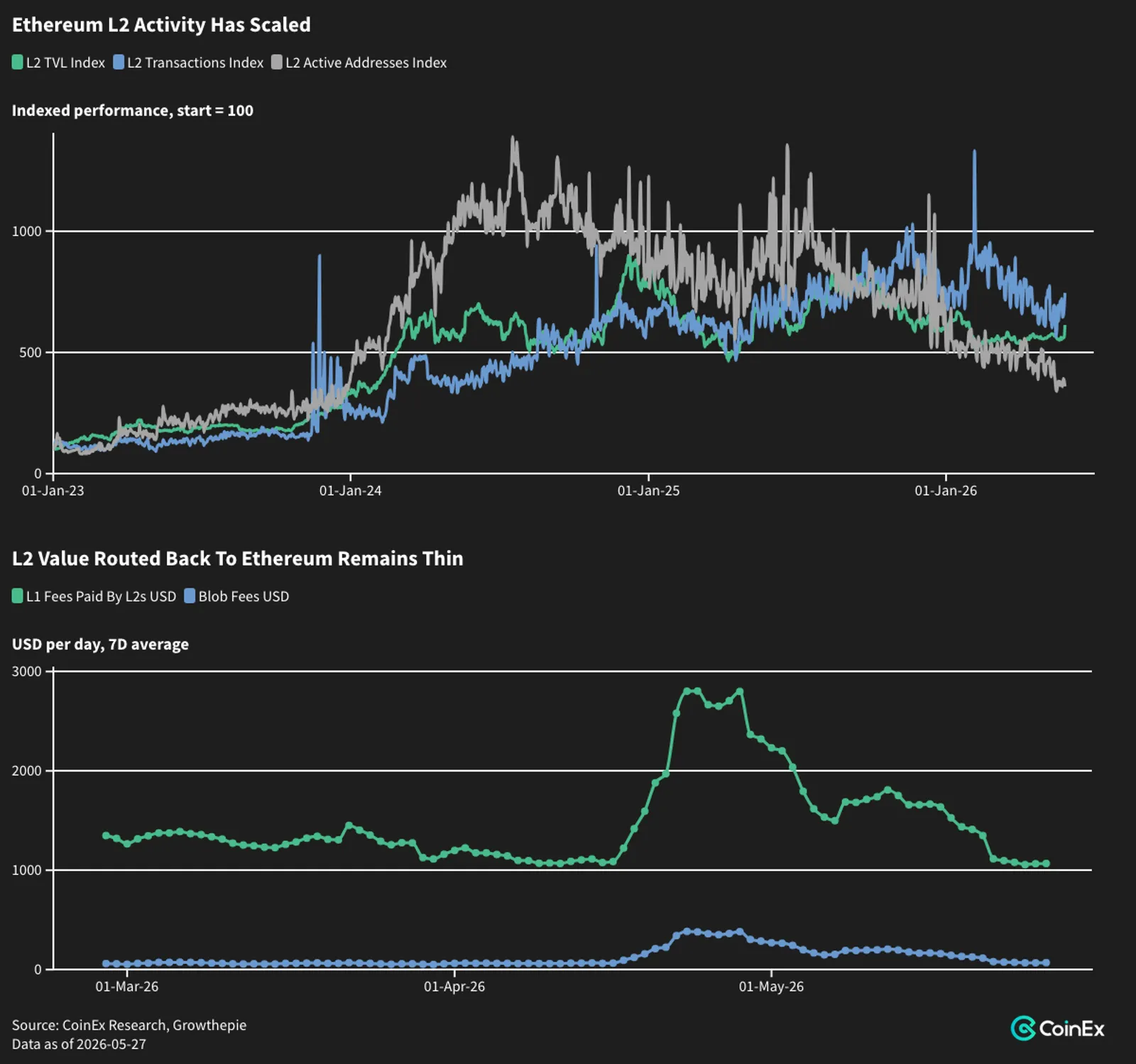Click the 01-Jan-24 axis label
The width and height of the screenshot is (1136, 1064).
(x=350, y=490)
